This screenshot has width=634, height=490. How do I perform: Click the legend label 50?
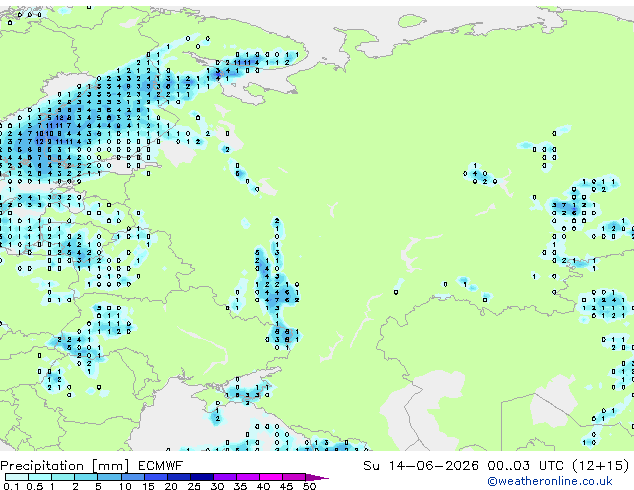coord(309,486)
